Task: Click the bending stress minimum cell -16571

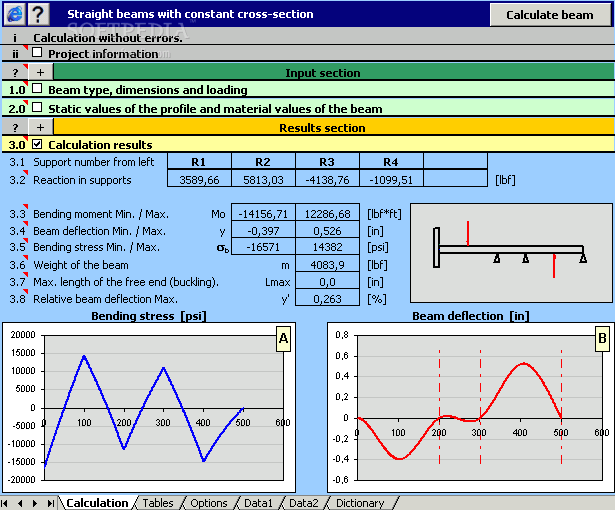Action: click(x=263, y=247)
